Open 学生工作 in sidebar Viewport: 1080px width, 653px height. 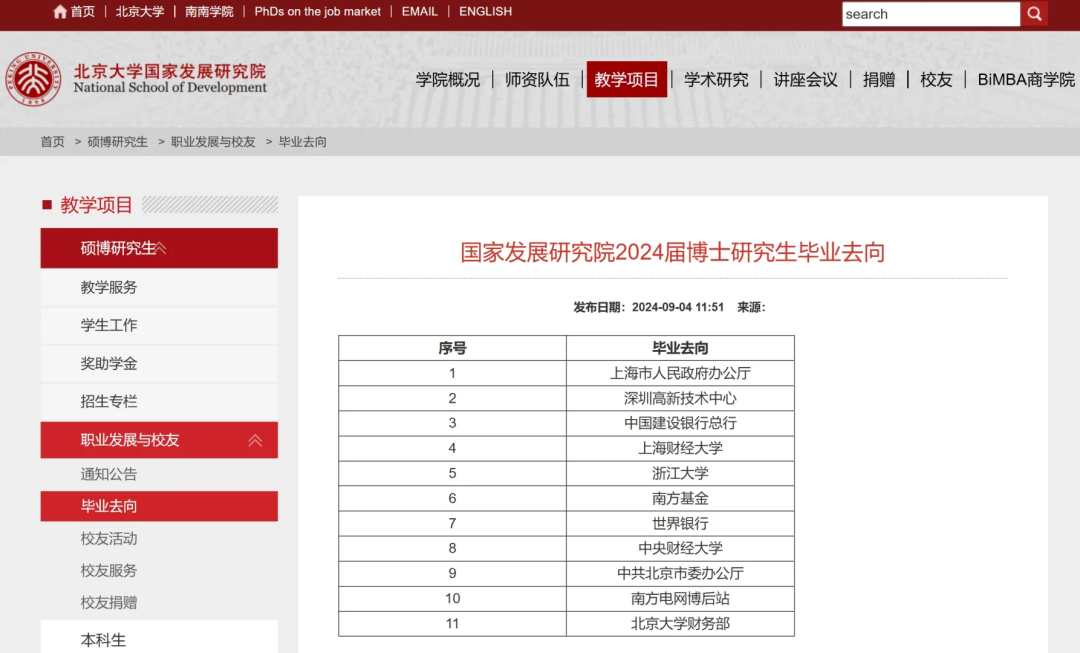(x=159, y=325)
